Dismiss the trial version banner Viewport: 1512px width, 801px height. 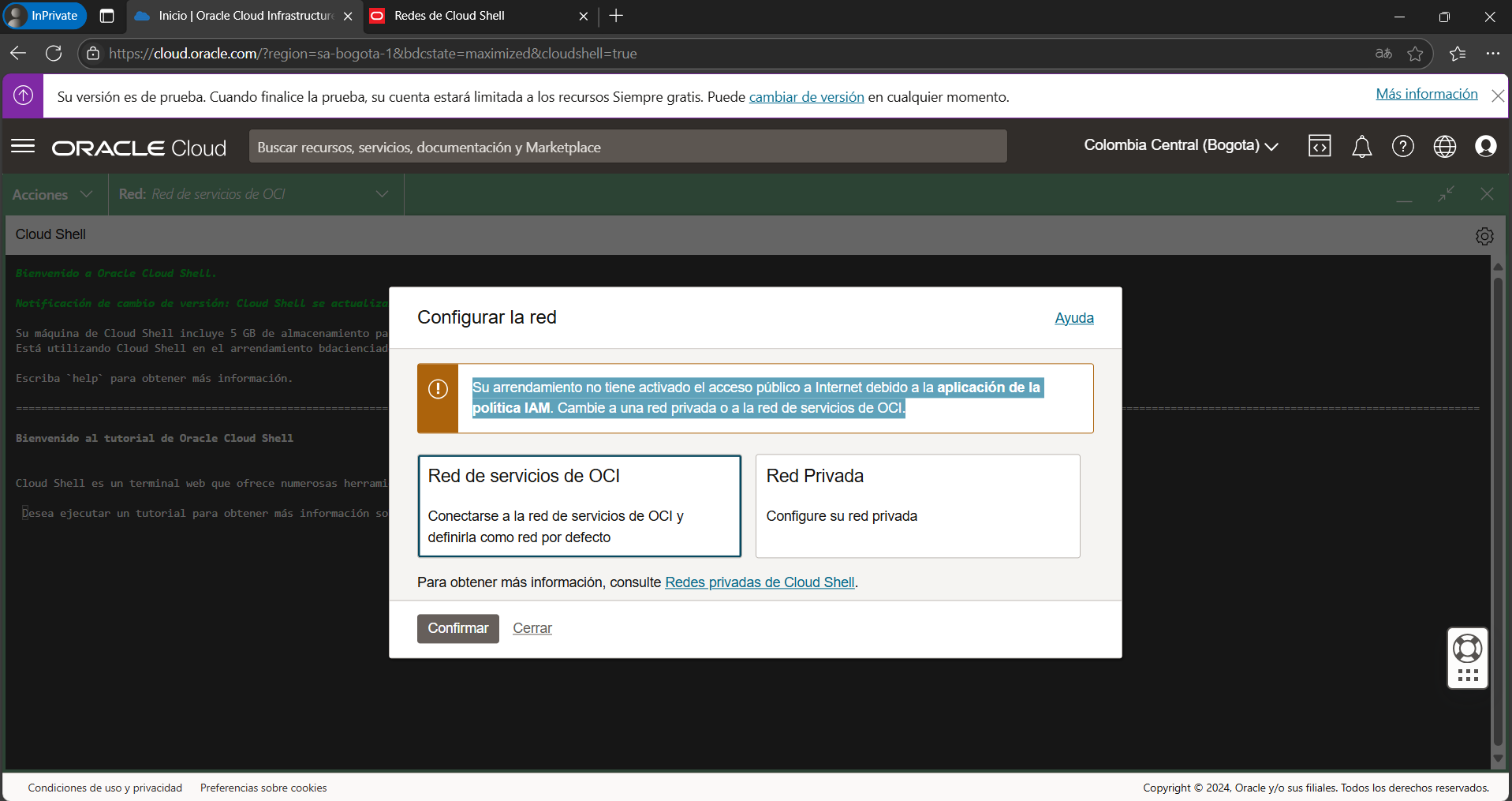tap(1498, 95)
